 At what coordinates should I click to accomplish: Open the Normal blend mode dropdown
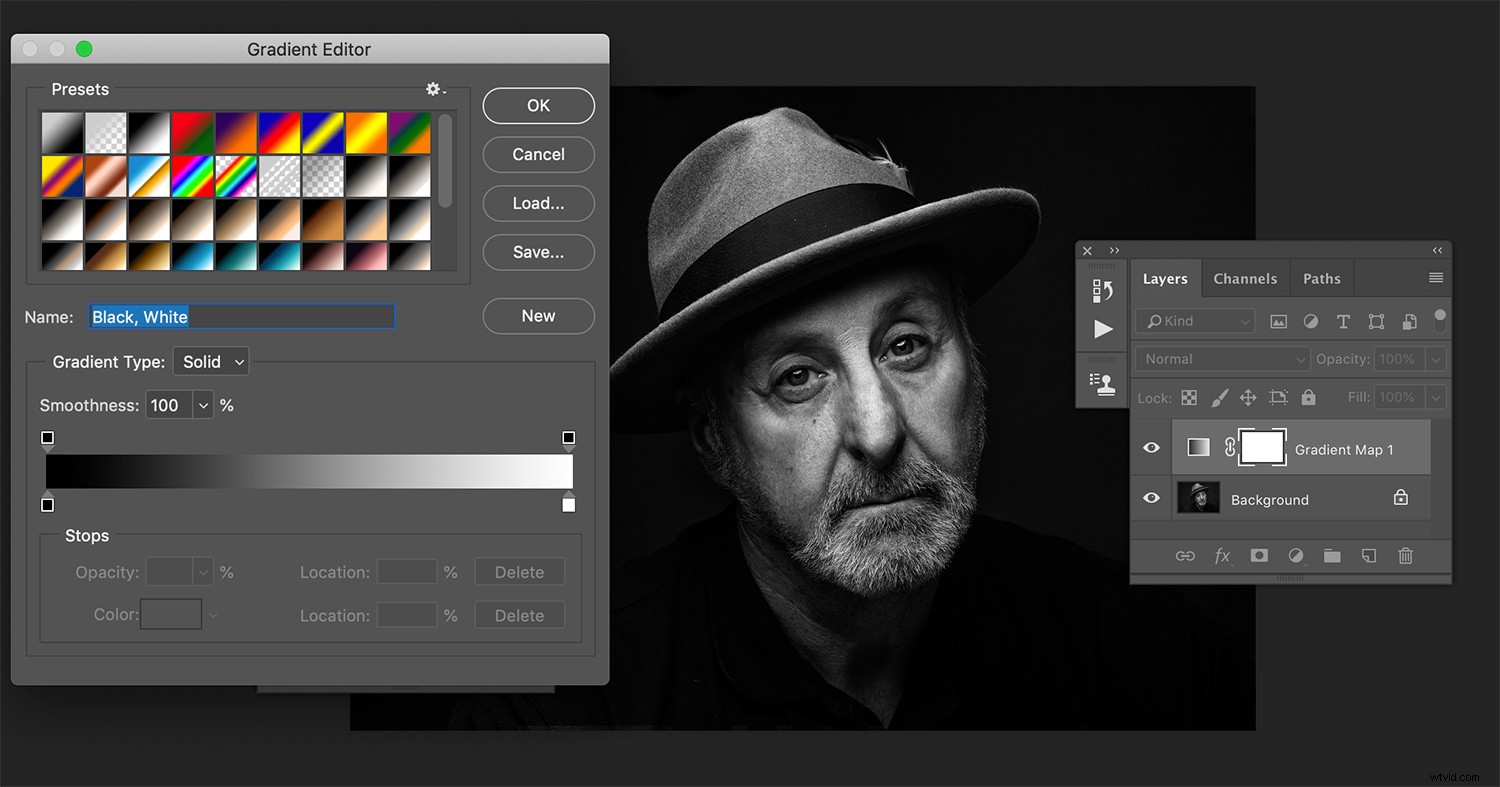tap(1221, 358)
